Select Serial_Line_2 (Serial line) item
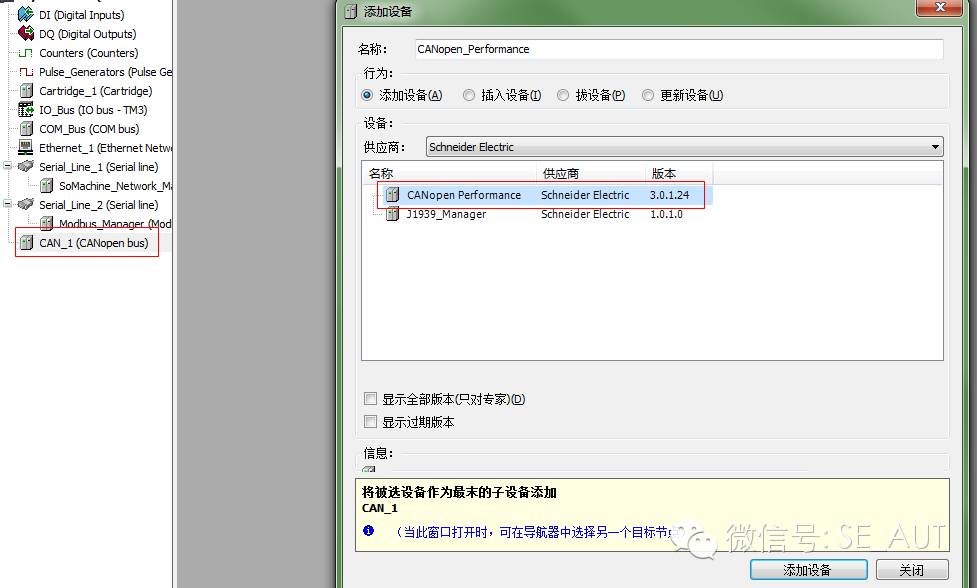Viewport: 977px width, 588px height. pyautogui.click(x=98, y=205)
